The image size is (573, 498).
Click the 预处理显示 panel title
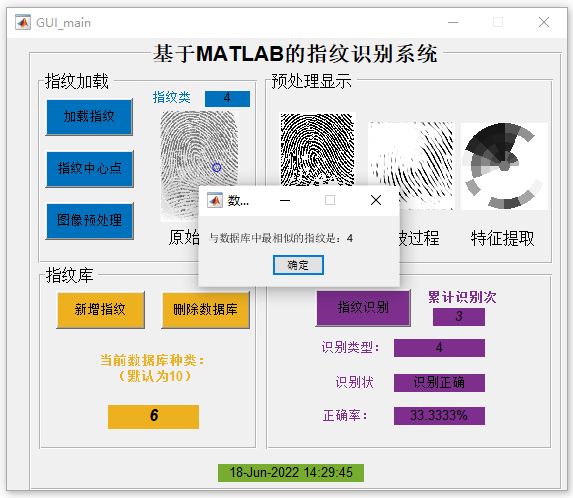point(311,81)
